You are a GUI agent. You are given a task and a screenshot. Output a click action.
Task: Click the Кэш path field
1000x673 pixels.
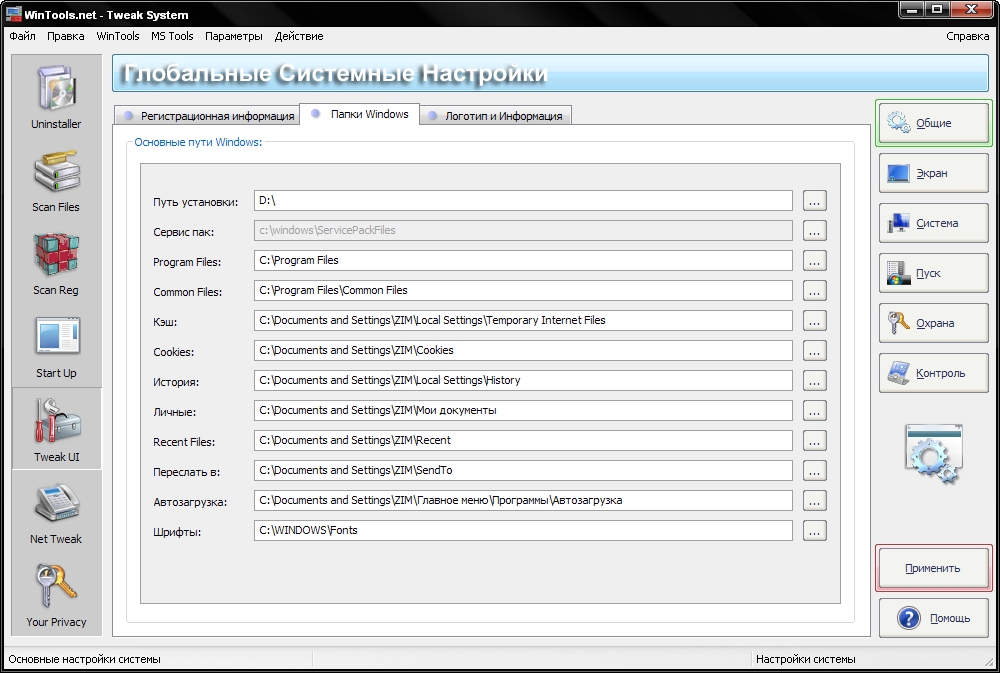[523, 320]
